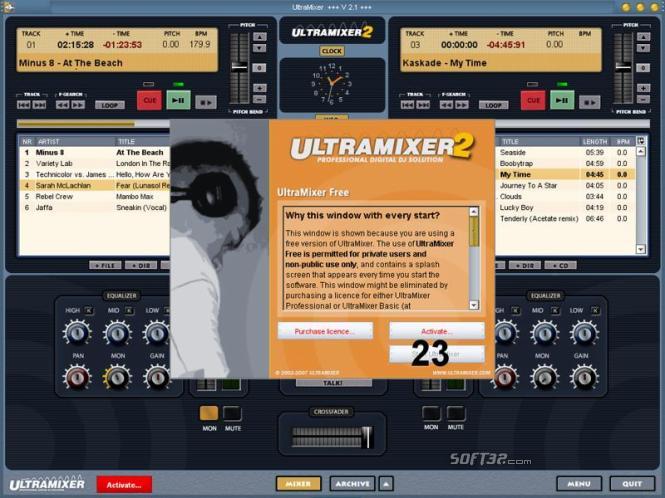Click the red Activate... button at bottom
The width and height of the screenshot is (665, 498).
tap(124, 485)
